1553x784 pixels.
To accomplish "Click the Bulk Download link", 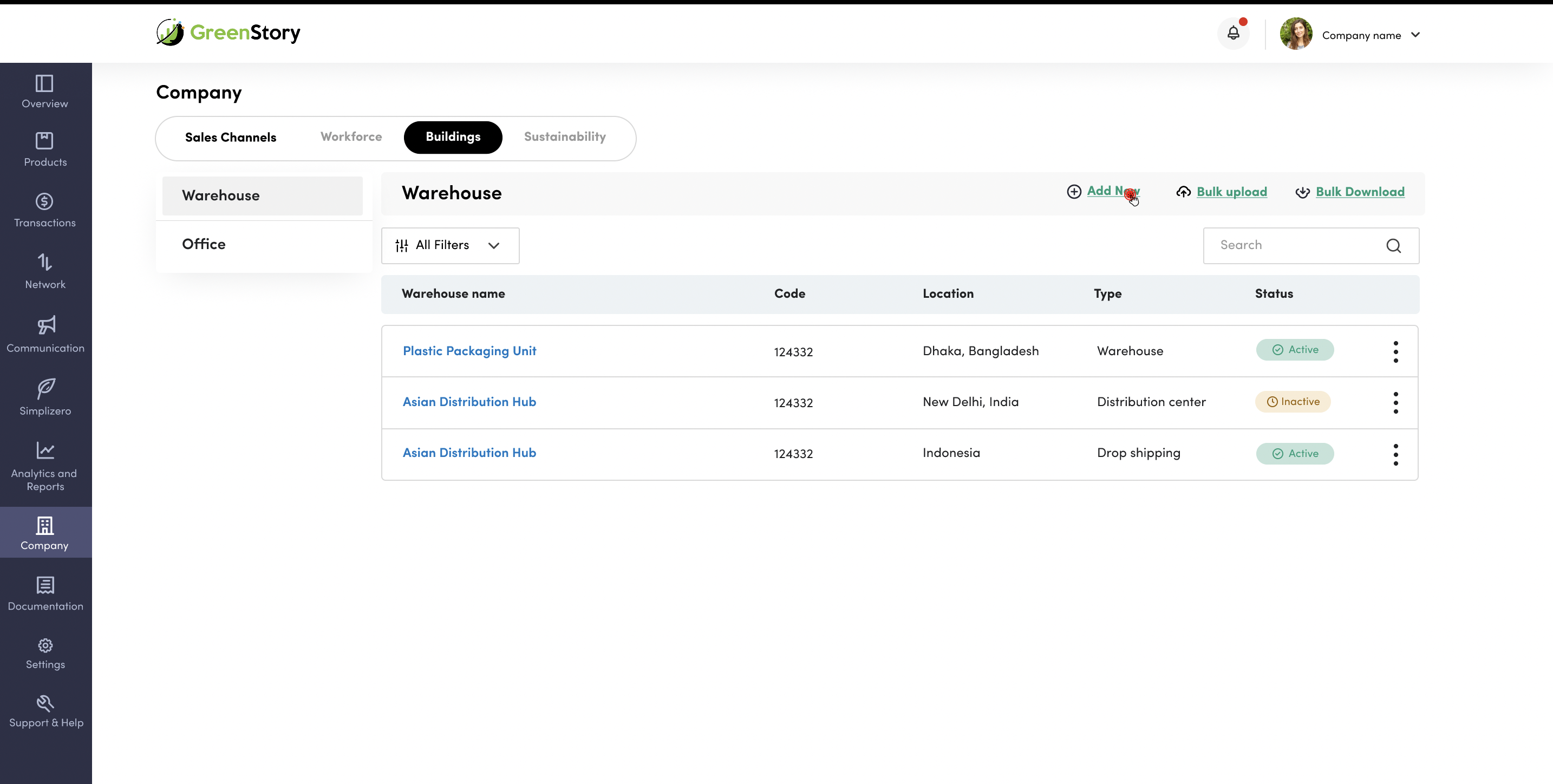I will click(1360, 192).
